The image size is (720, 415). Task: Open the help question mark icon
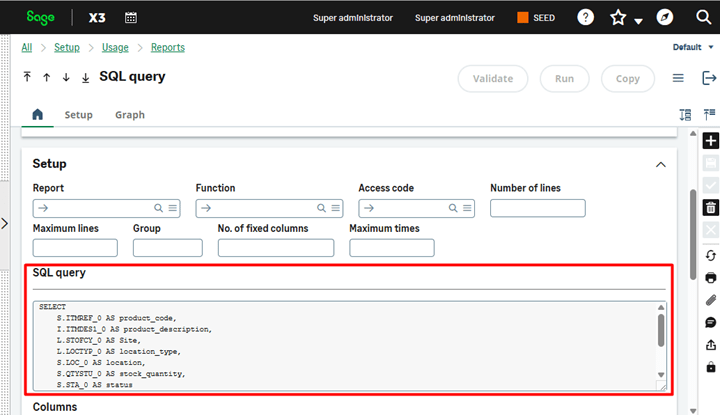pos(586,17)
